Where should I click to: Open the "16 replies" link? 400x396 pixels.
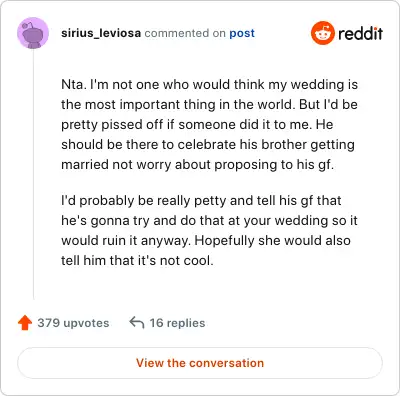(177, 323)
